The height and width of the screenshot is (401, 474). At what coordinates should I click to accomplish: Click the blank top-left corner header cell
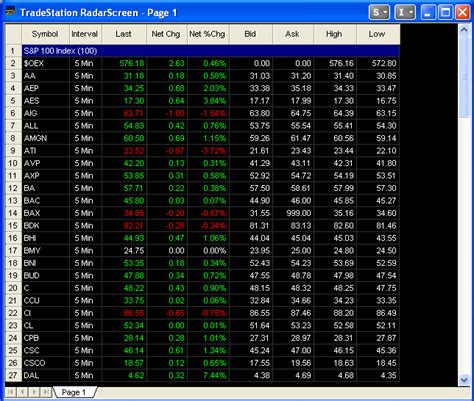click(x=13, y=34)
